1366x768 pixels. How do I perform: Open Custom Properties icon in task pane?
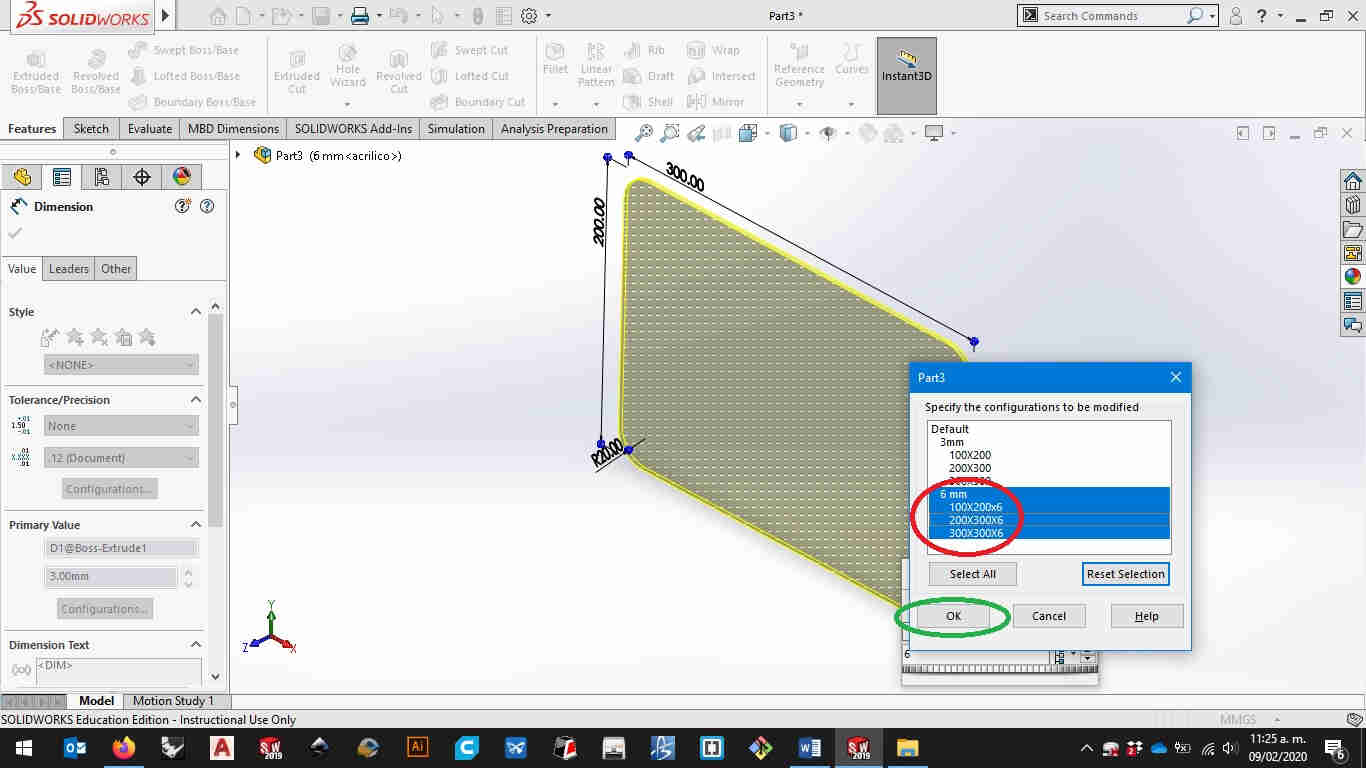[x=1353, y=301]
